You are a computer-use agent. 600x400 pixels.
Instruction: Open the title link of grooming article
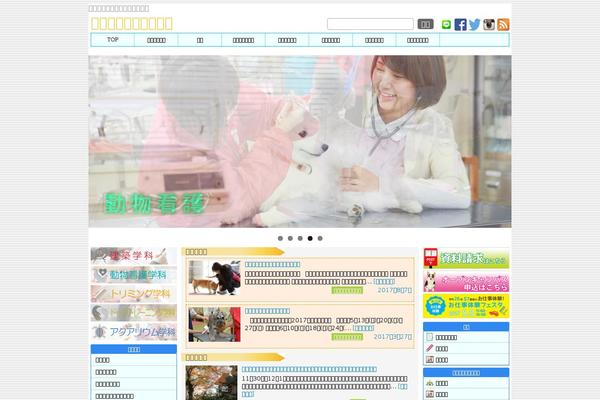267,311
